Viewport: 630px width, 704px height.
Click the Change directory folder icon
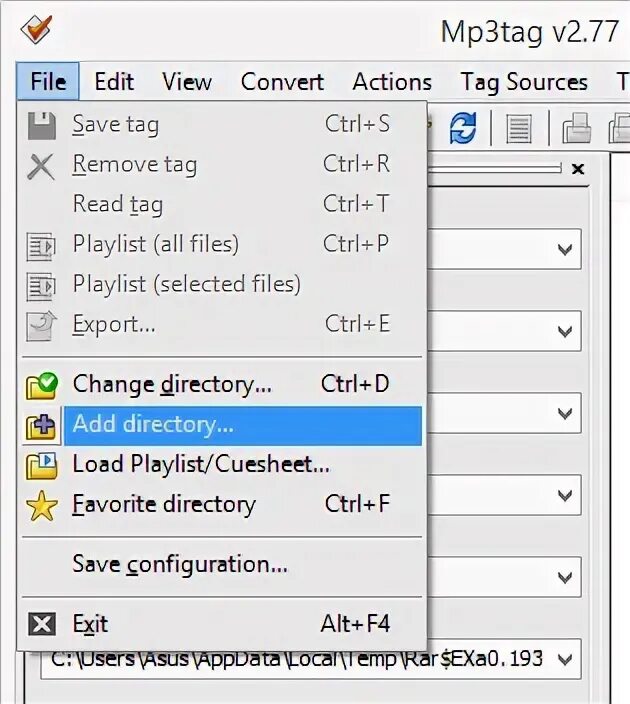[41, 385]
